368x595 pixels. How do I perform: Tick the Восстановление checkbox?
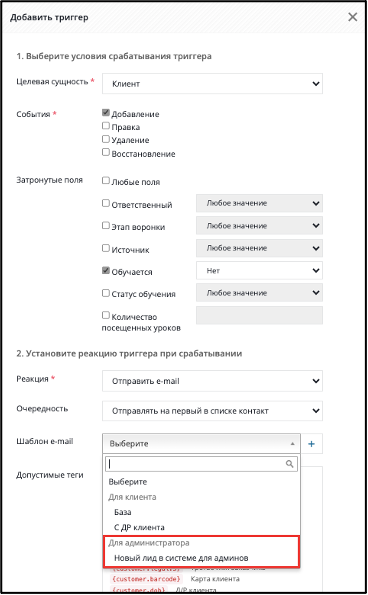pos(106,152)
